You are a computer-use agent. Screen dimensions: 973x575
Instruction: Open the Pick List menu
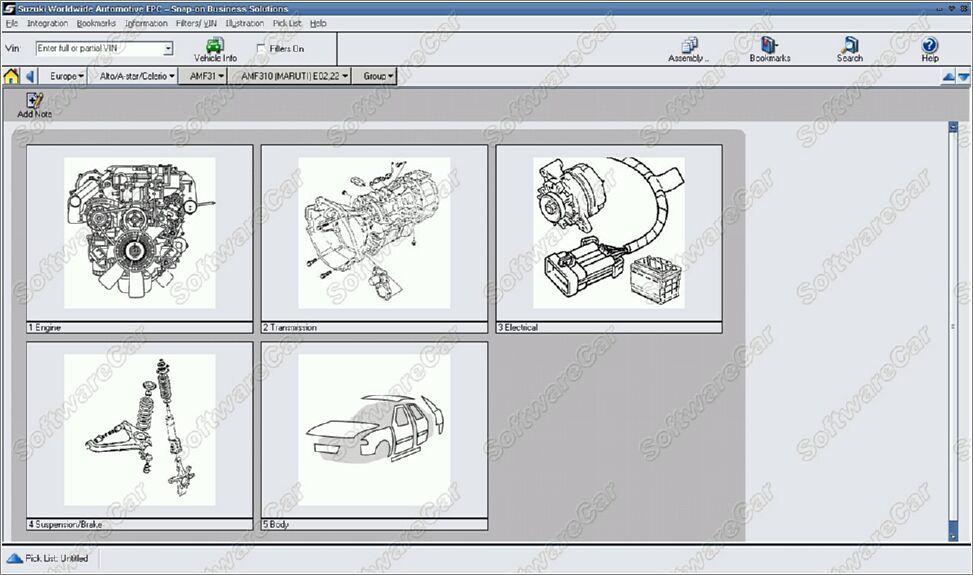pyautogui.click(x=287, y=24)
